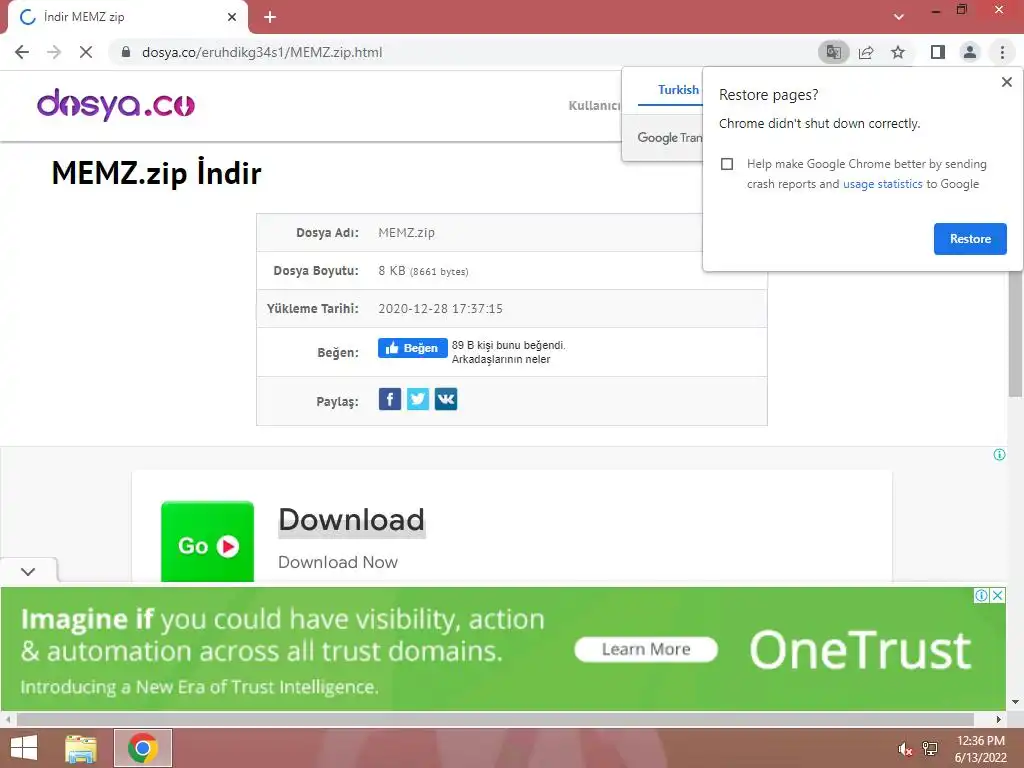The image size is (1024, 768).
Task: Open the Google Translate icon in toolbar
Action: [x=833, y=52]
